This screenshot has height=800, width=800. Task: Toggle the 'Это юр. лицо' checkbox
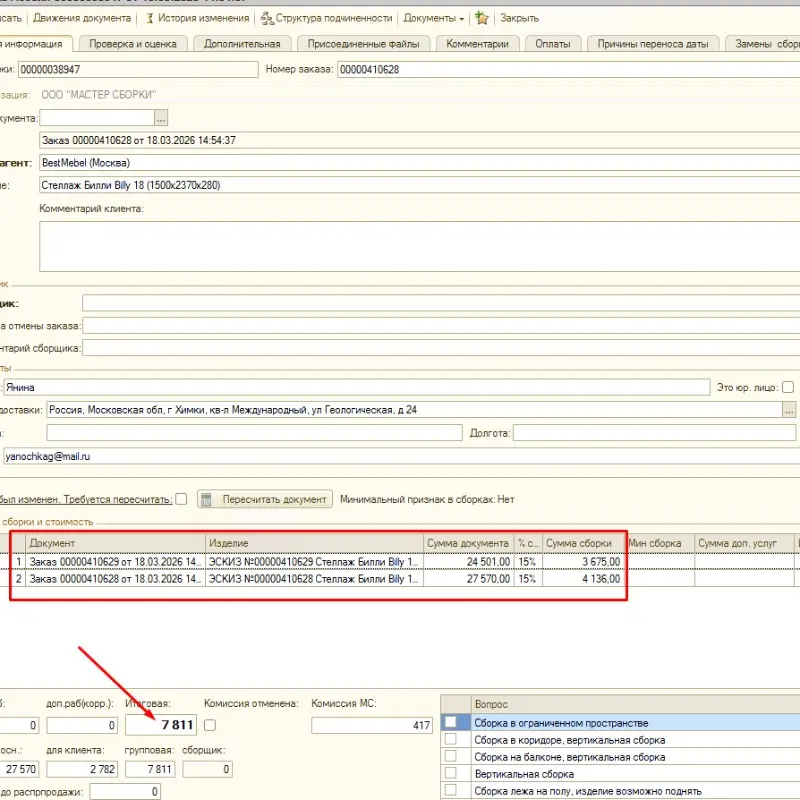tap(788, 387)
